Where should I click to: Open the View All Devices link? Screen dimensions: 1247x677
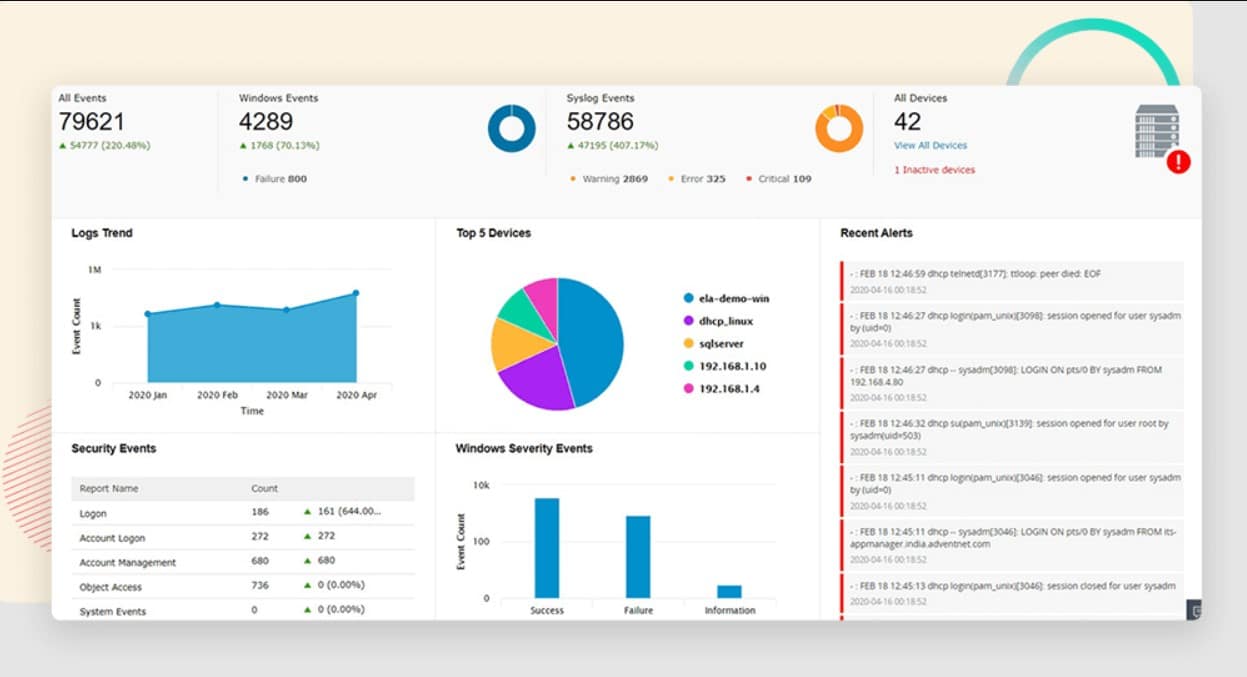click(x=930, y=146)
